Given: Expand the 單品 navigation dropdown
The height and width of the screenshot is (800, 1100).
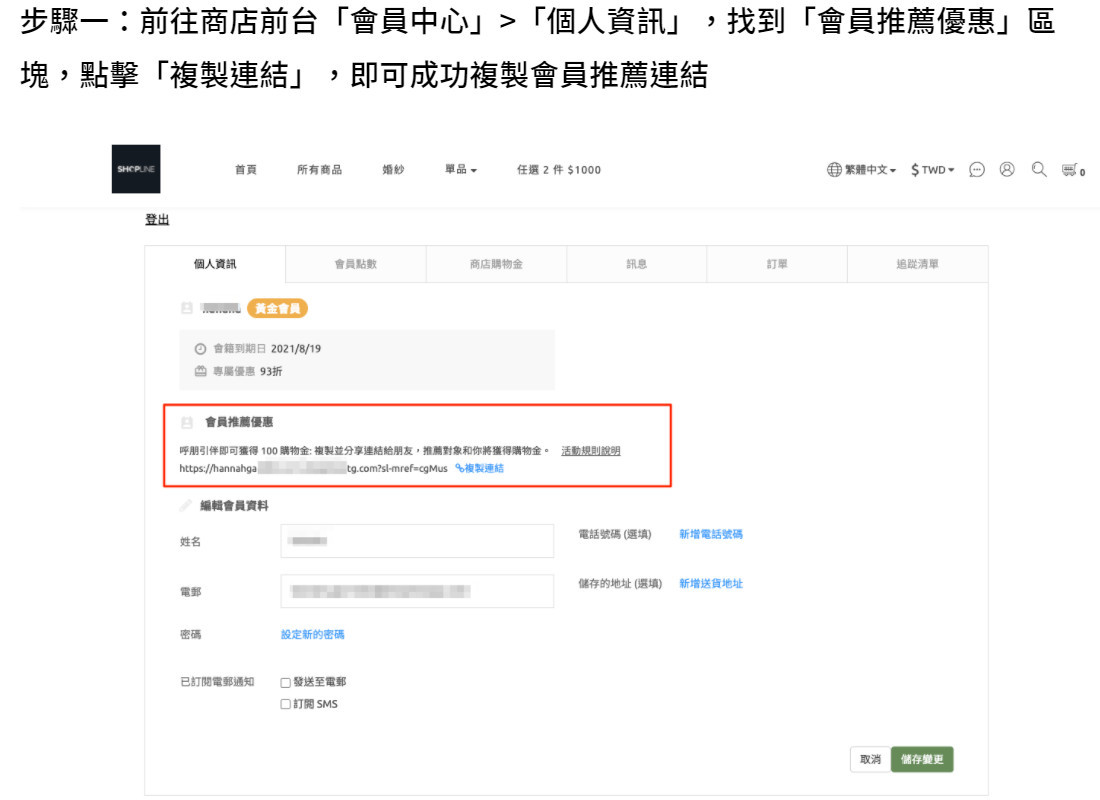Looking at the screenshot, I should tap(461, 170).
